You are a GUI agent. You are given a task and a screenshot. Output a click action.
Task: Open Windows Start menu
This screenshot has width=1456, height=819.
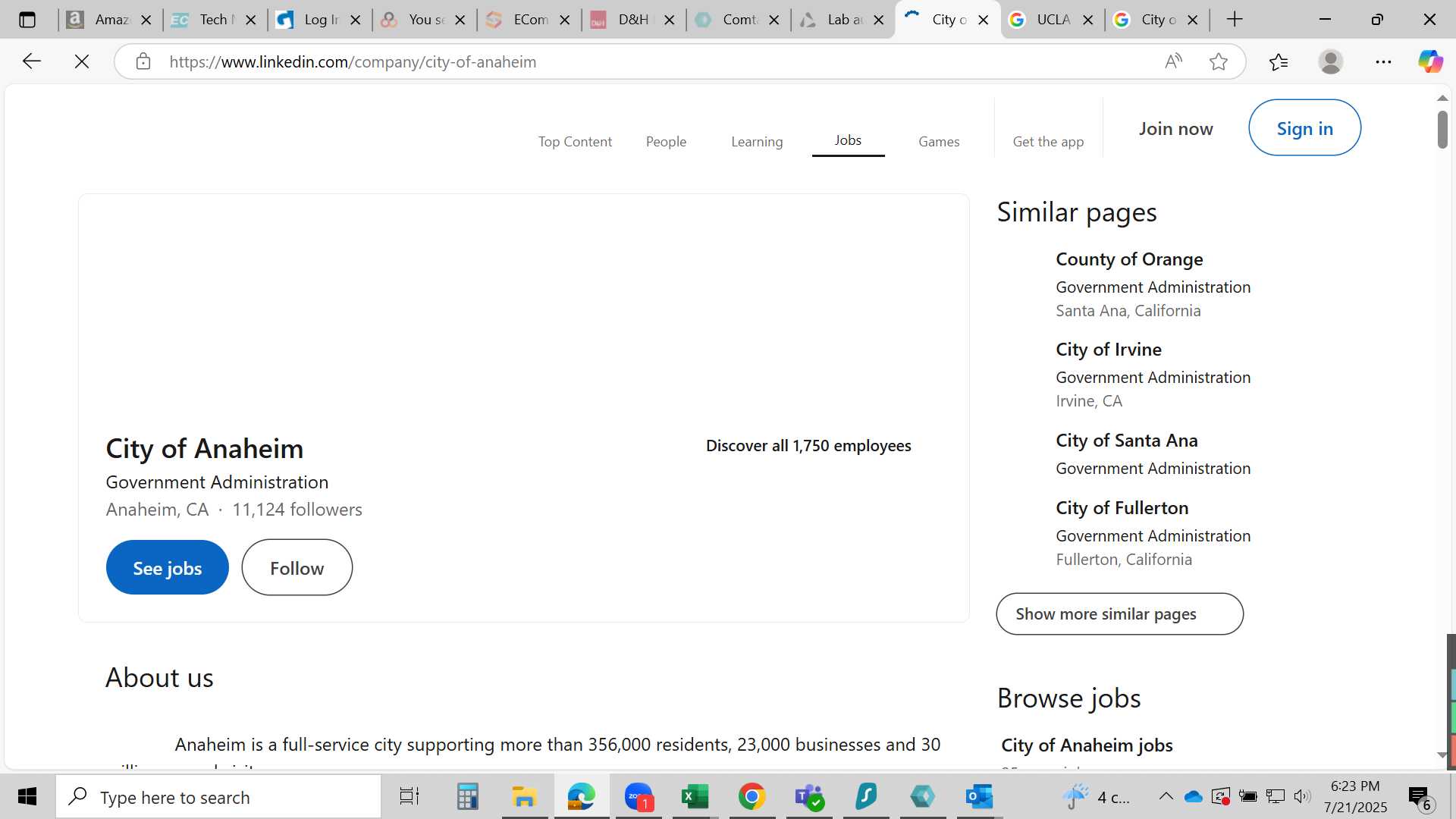pyautogui.click(x=27, y=797)
